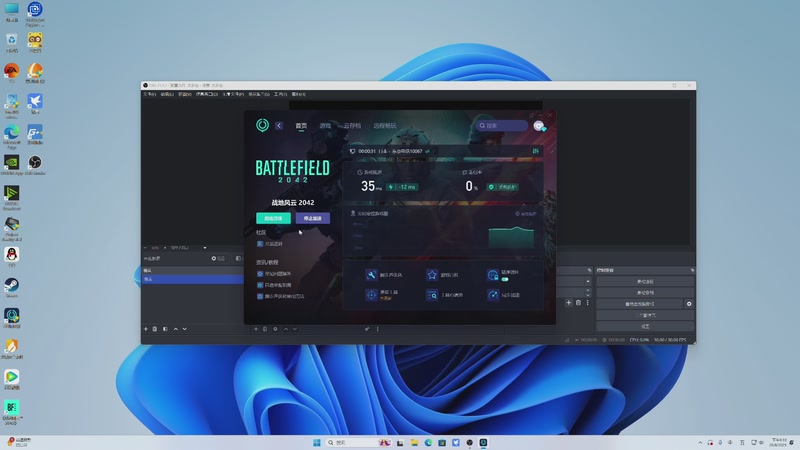The height and width of the screenshot is (450, 800).
Task: Open the Recycle Bin on the desktop
Action: pyautogui.click(x=12, y=43)
